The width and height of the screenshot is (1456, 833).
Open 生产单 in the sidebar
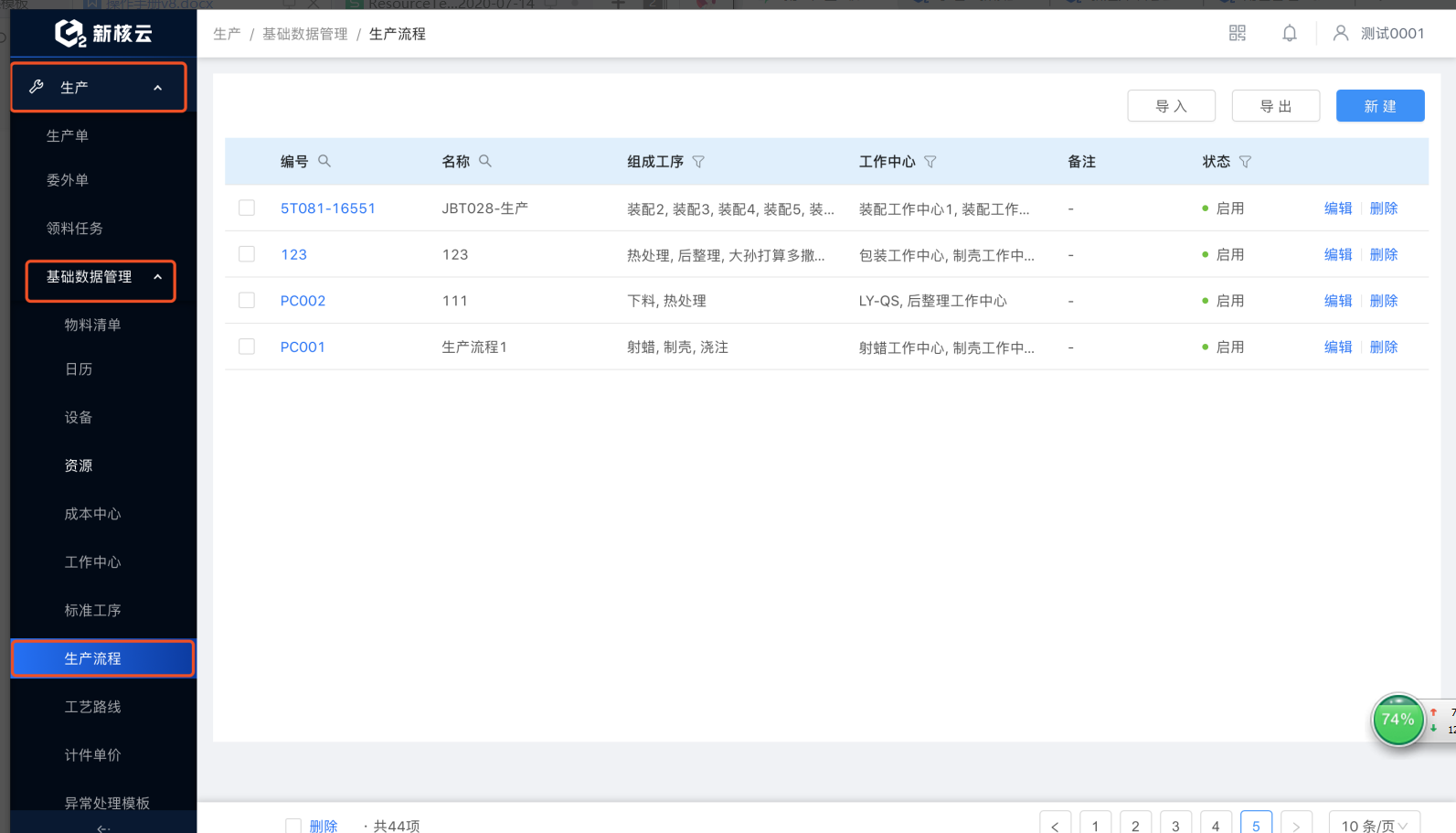(x=68, y=135)
